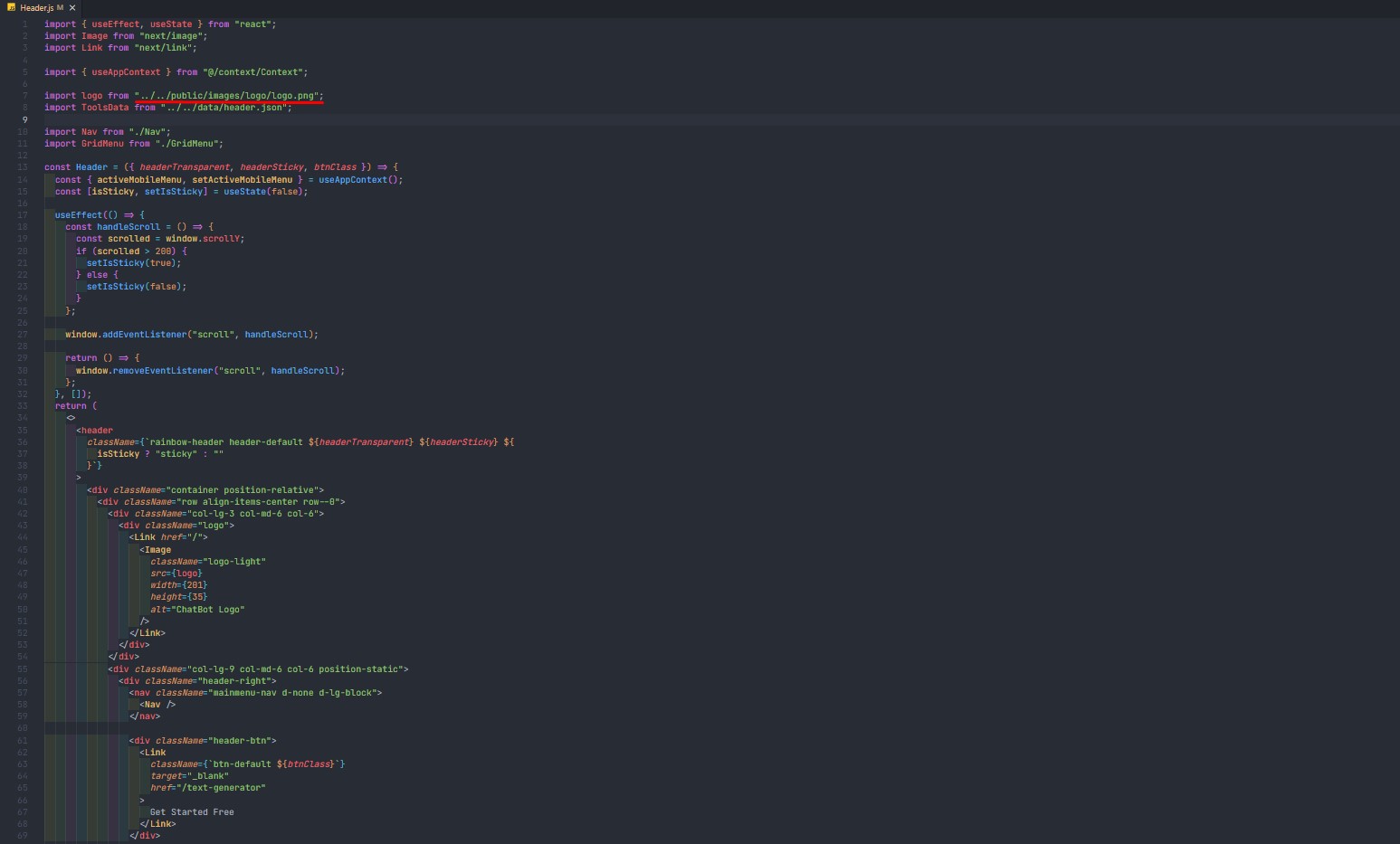Click width value 201
The image size is (1400, 844).
195,585
